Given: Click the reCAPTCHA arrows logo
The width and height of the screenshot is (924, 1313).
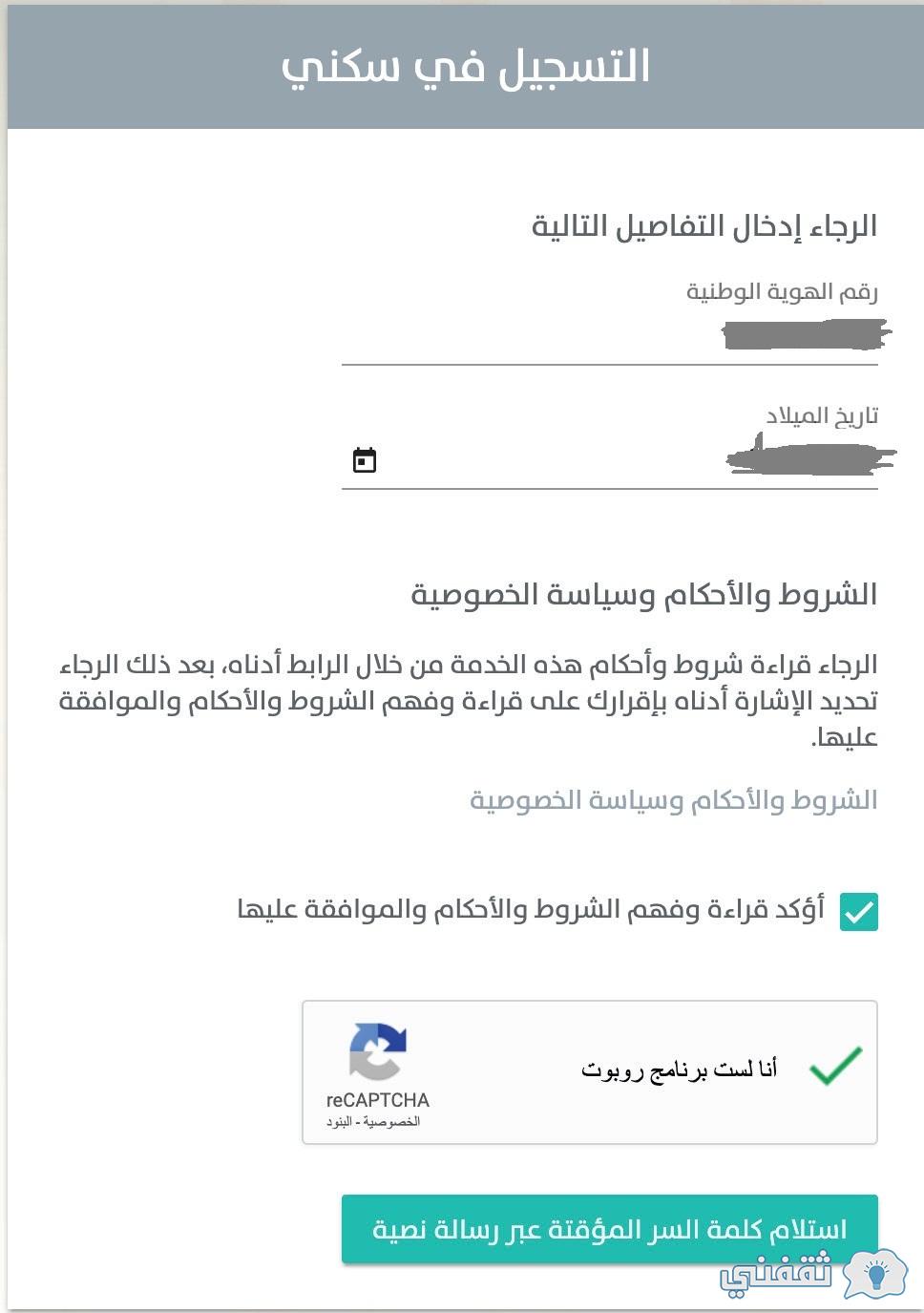Looking at the screenshot, I should click(x=377, y=1051).
